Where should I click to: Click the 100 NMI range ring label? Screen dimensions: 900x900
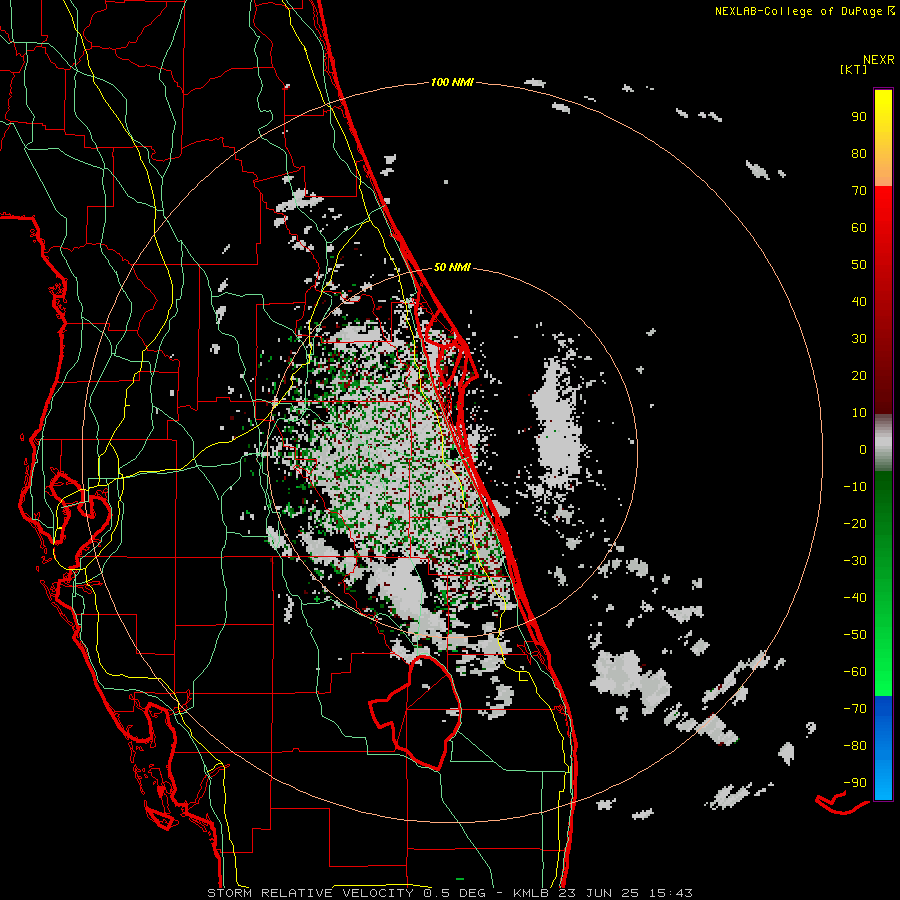452,83
